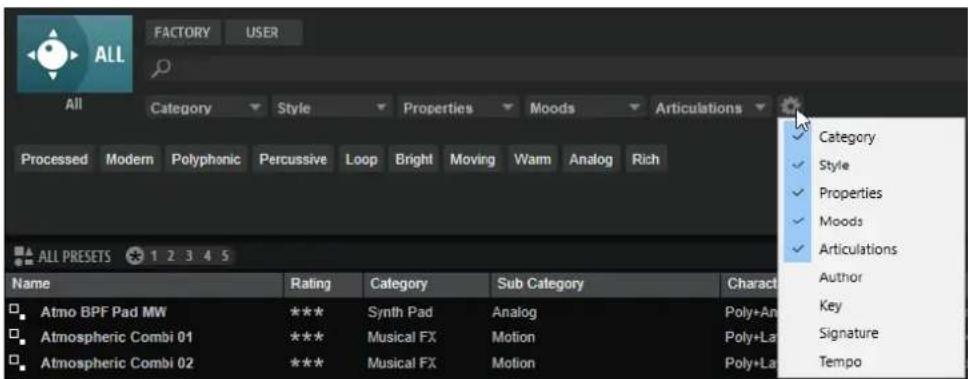Click Motion cell for Atmospheric Combi 02
The image size is (968, 379).
point(513,362)
